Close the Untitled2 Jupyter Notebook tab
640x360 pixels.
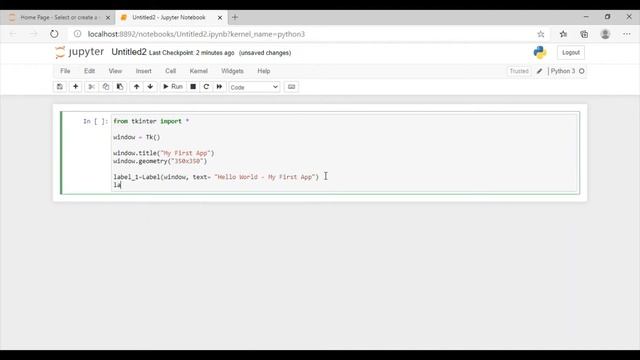coord(220,18)
